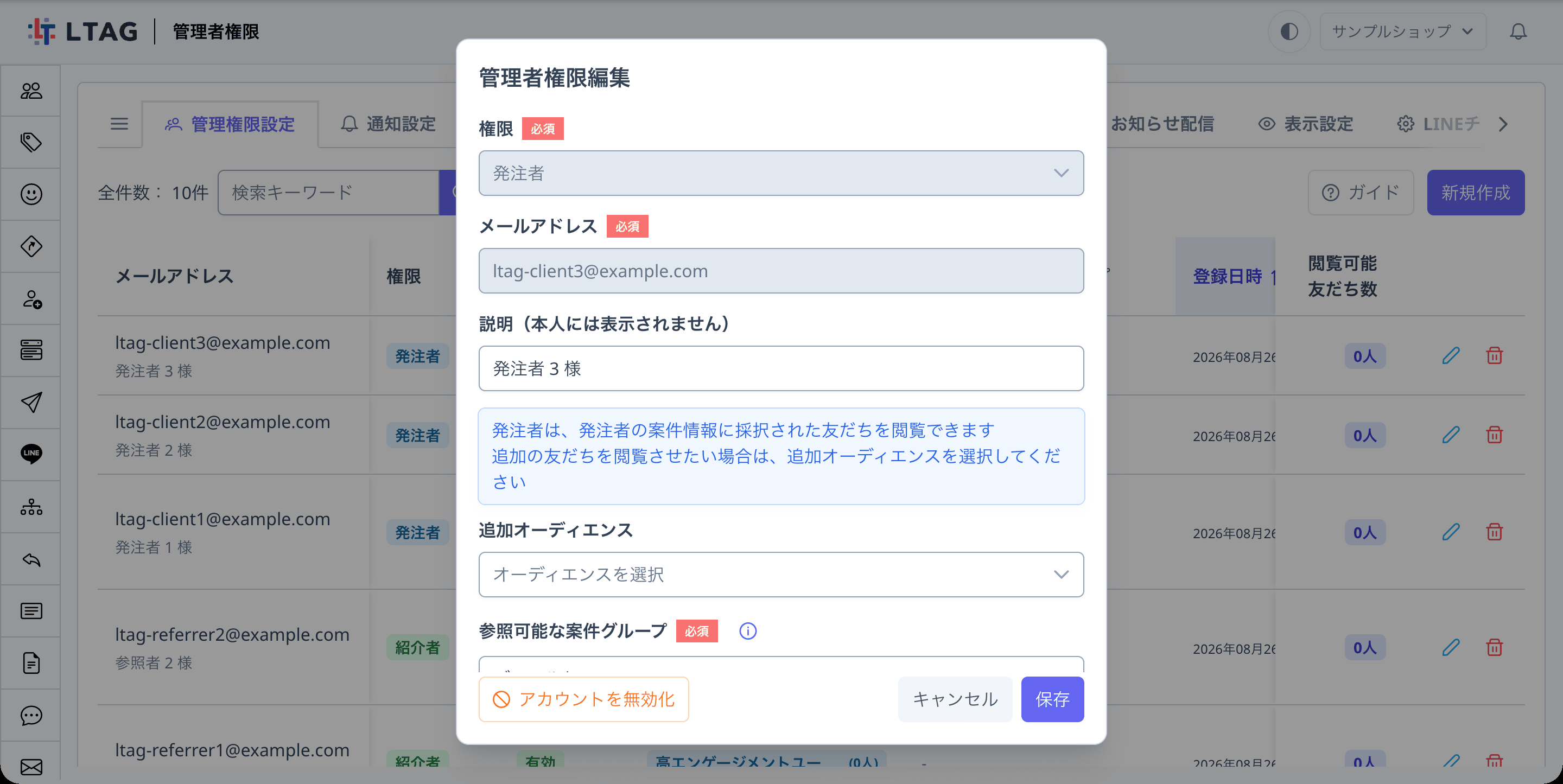The width and height of the screenshot is (1563, 784).
Task: Open the ガイド help button
Action: pos(1361,193)
